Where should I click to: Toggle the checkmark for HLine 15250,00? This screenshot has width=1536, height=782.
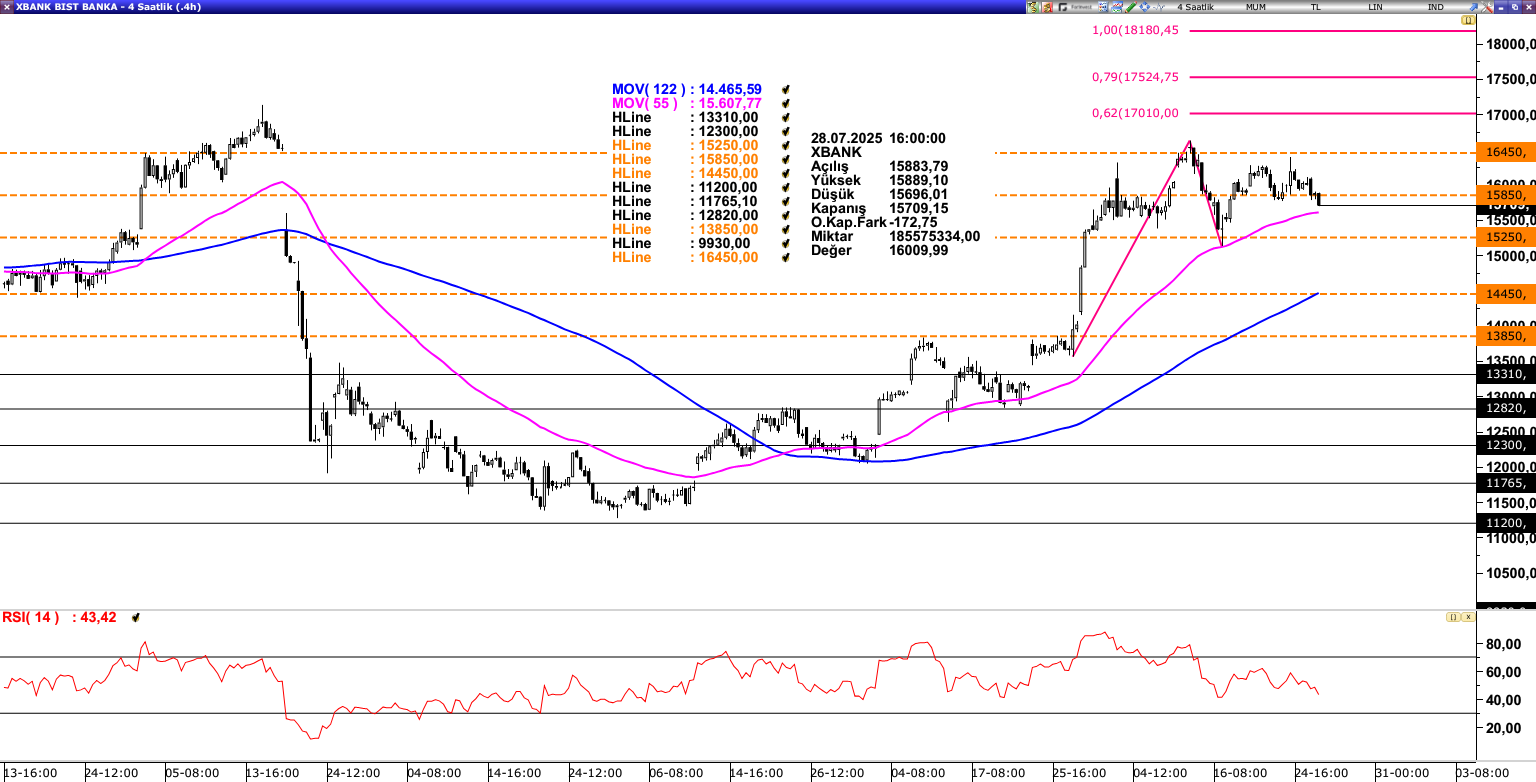[786, 145]
